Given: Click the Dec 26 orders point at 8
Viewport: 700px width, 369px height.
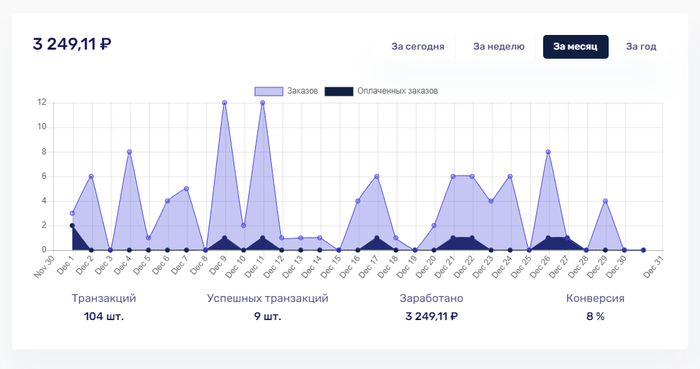Looking at the screenshot, I should click(x=548, y=152).
